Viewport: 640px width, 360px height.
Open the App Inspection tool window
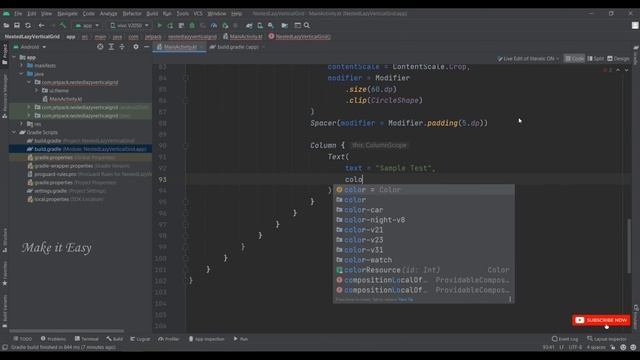tap(207, 339)
